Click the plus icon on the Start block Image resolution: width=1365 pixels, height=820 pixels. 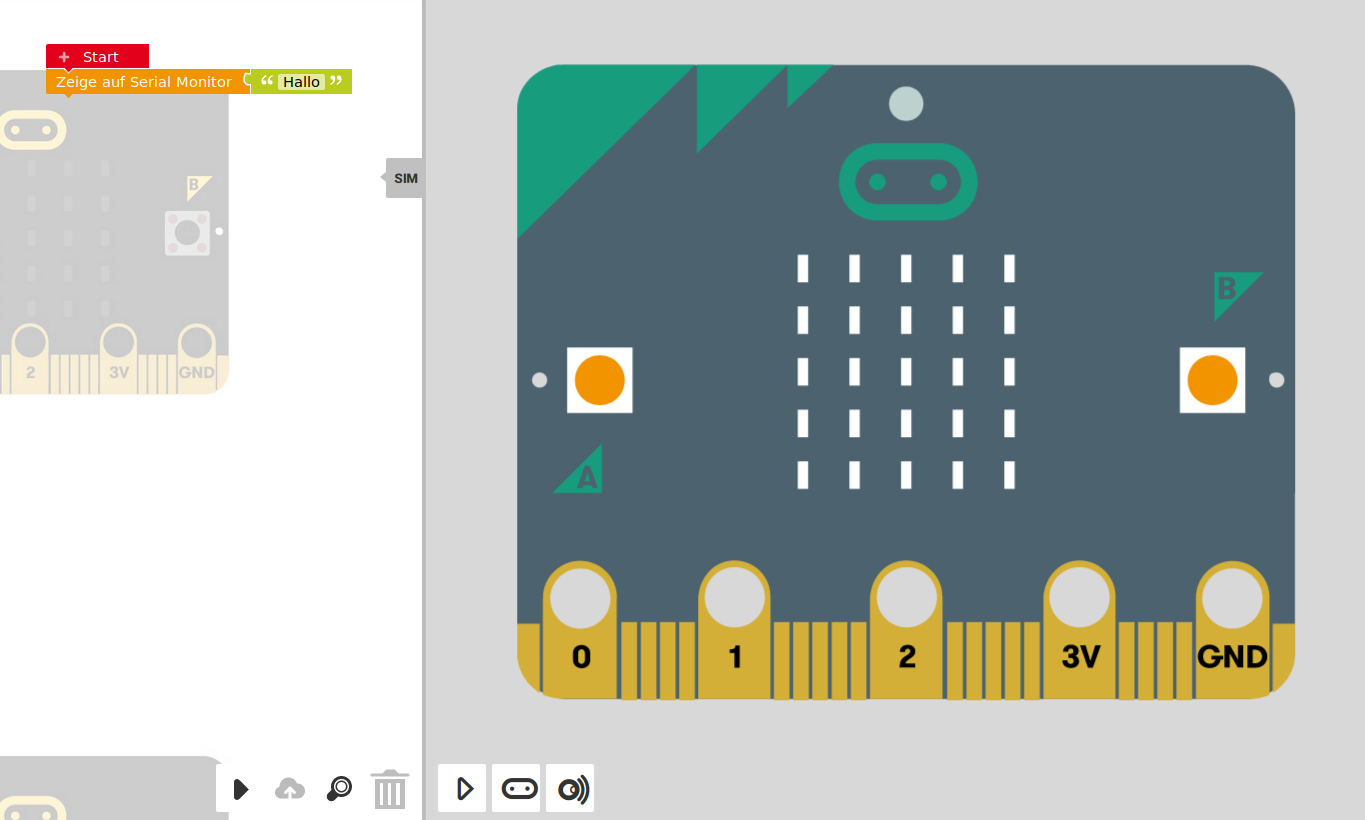[63, 56]
